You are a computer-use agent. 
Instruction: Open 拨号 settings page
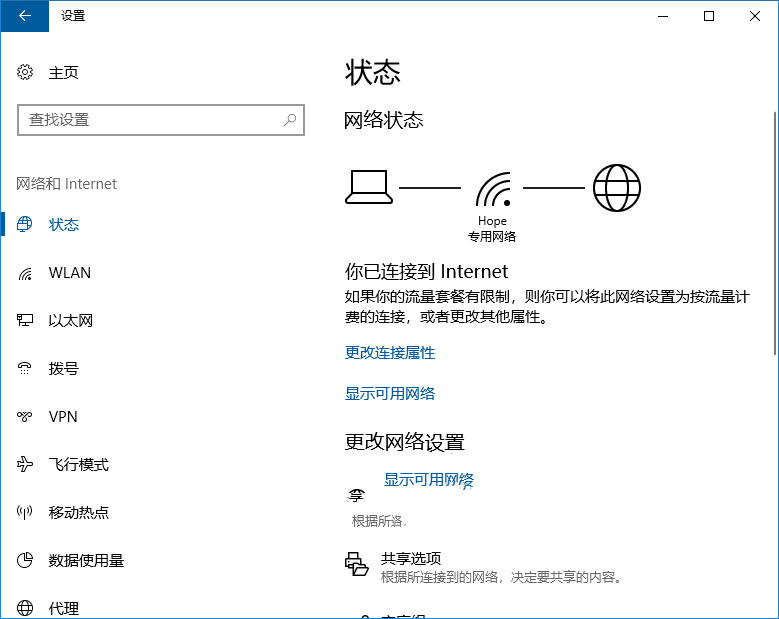(64, 368)
